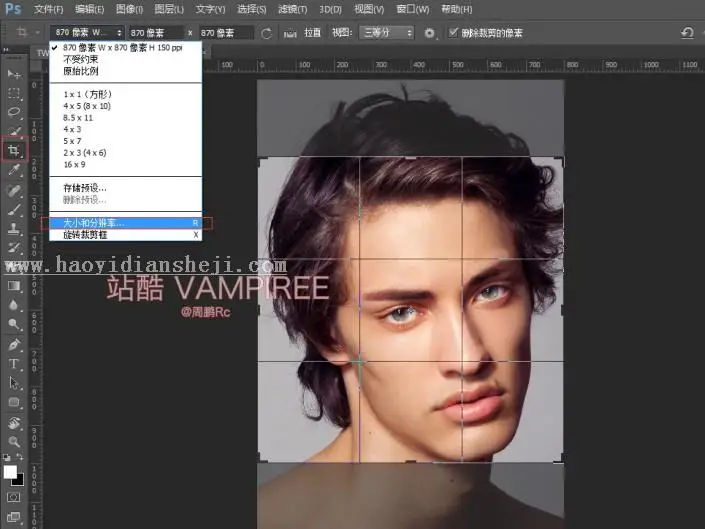Select the Crop tool in toolbar
Screen dimensions: 705x529
click(14, 151)
